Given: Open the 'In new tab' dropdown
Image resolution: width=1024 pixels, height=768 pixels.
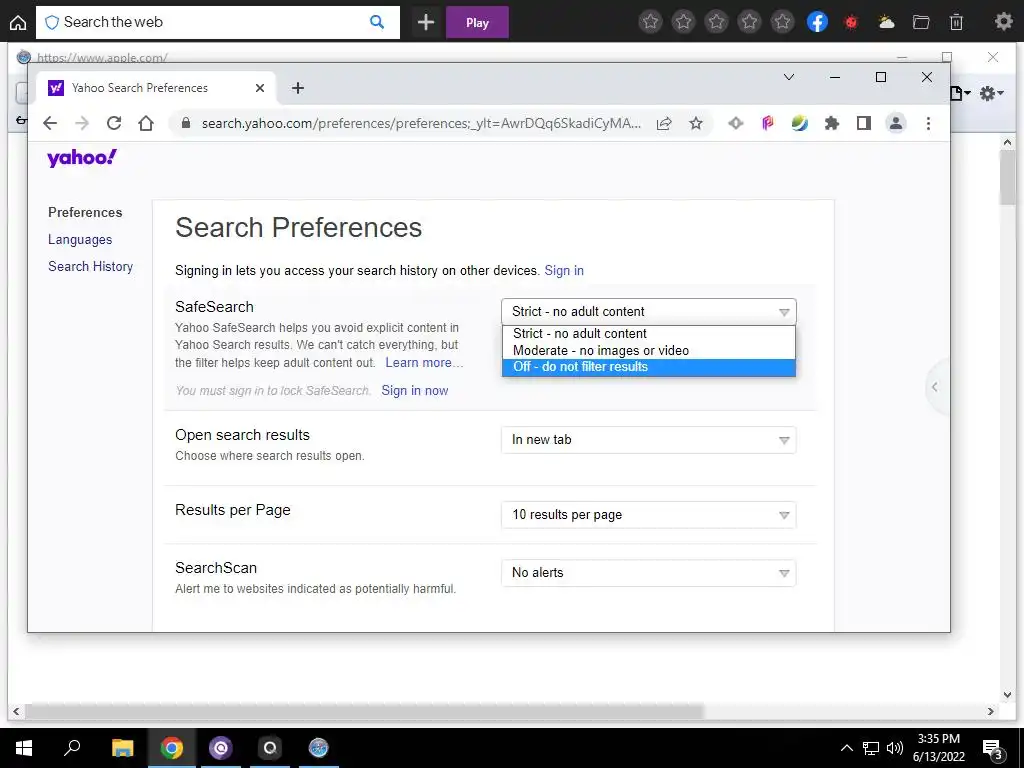Looking at the screenshot, I should coord(648,440).
